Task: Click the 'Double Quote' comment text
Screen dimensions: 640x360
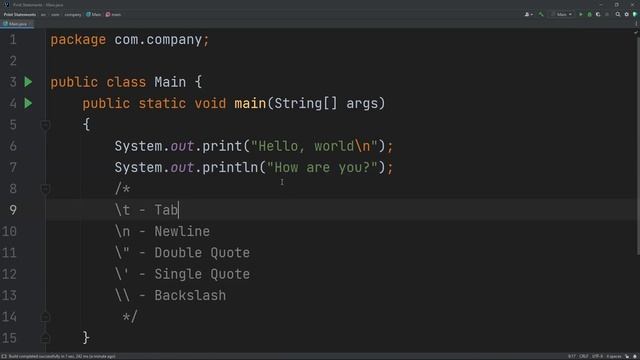Action: [202, 253]
